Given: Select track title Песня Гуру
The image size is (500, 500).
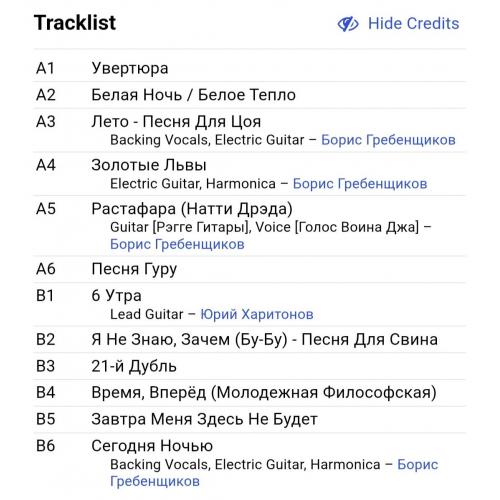Looking at the screenshot, I should [134, 269].
